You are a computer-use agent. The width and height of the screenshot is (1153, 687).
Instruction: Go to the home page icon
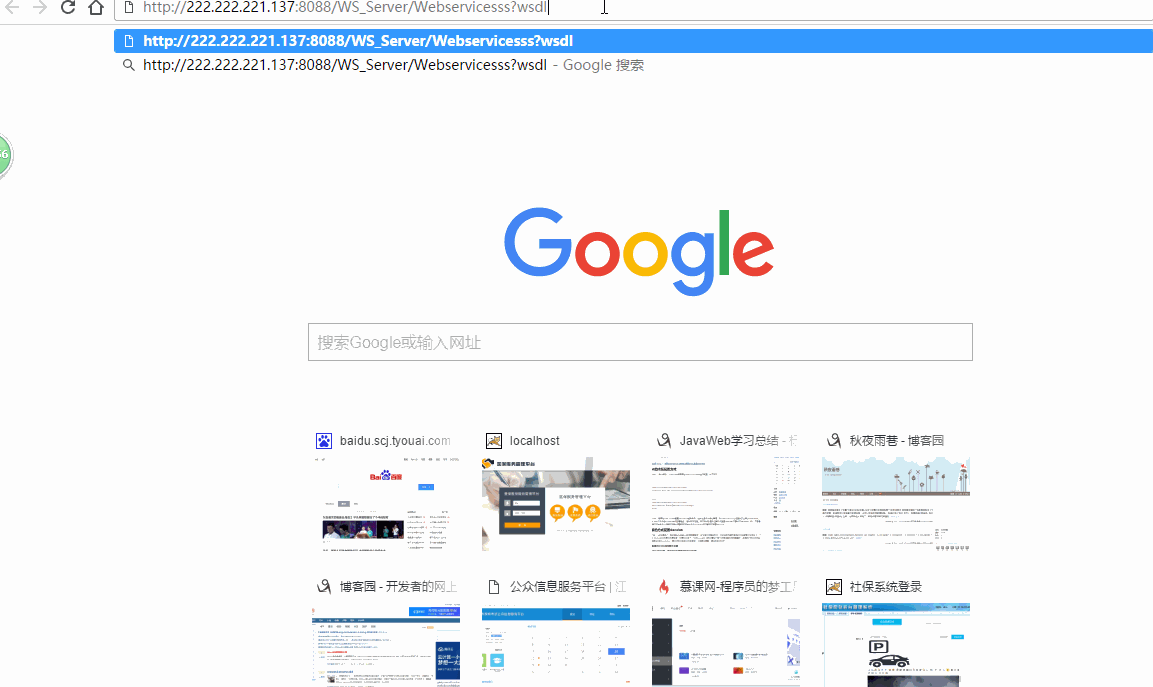pos(96,7)
